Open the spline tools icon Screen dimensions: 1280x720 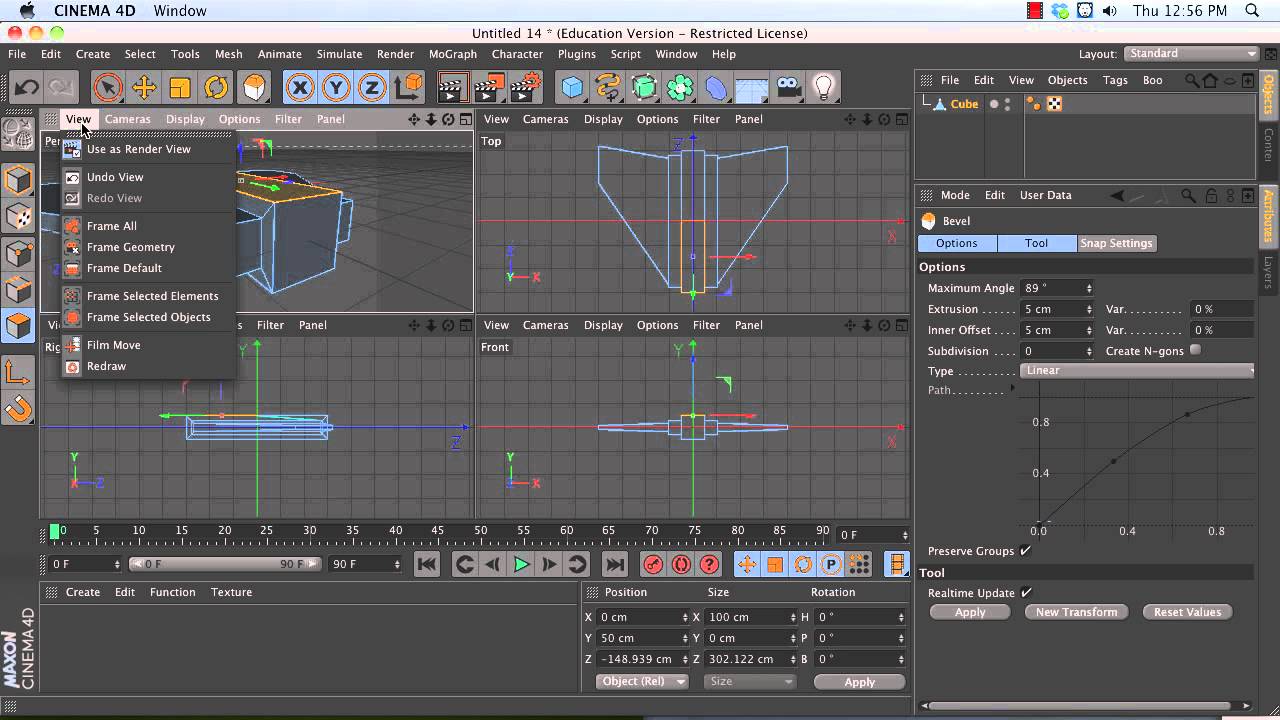click(608, 88)
